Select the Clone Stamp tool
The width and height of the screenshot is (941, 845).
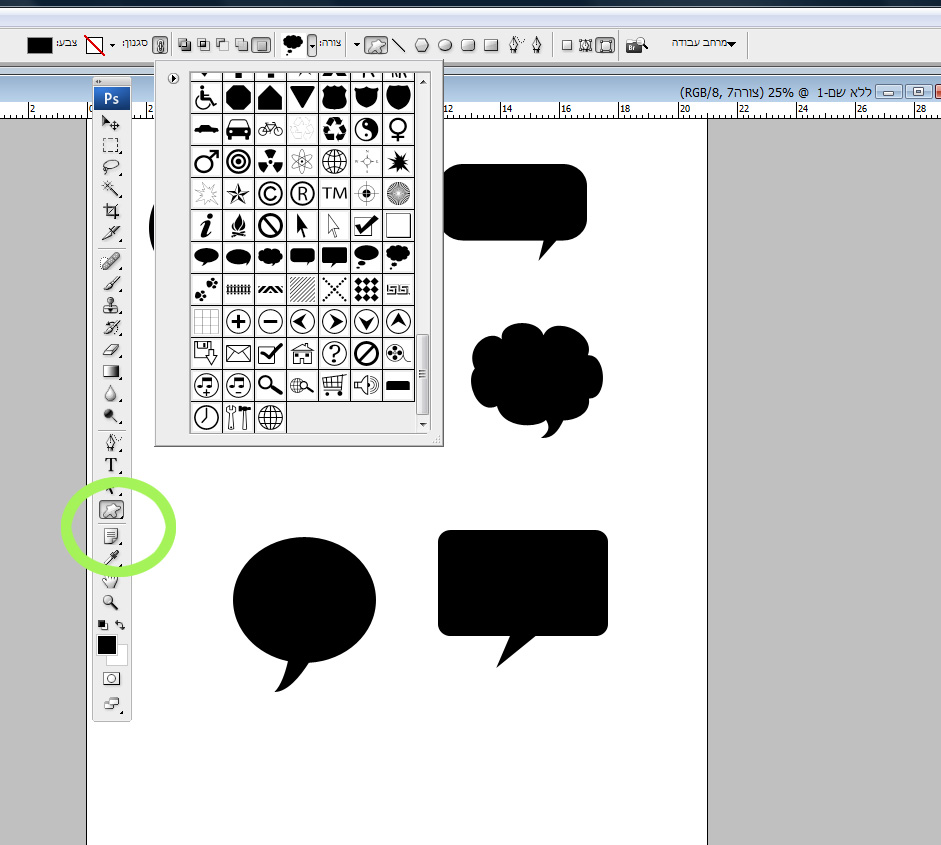[111, 305]
